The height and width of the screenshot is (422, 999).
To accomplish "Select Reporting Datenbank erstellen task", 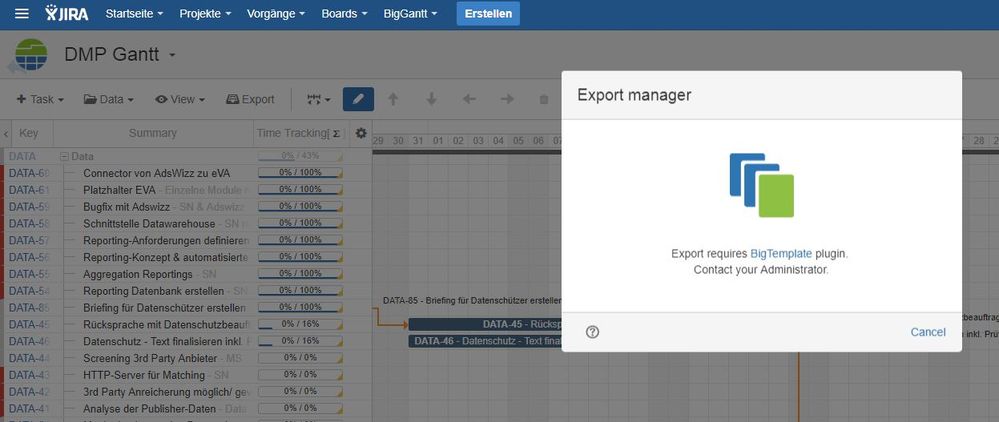I will (x=154, y=291).
